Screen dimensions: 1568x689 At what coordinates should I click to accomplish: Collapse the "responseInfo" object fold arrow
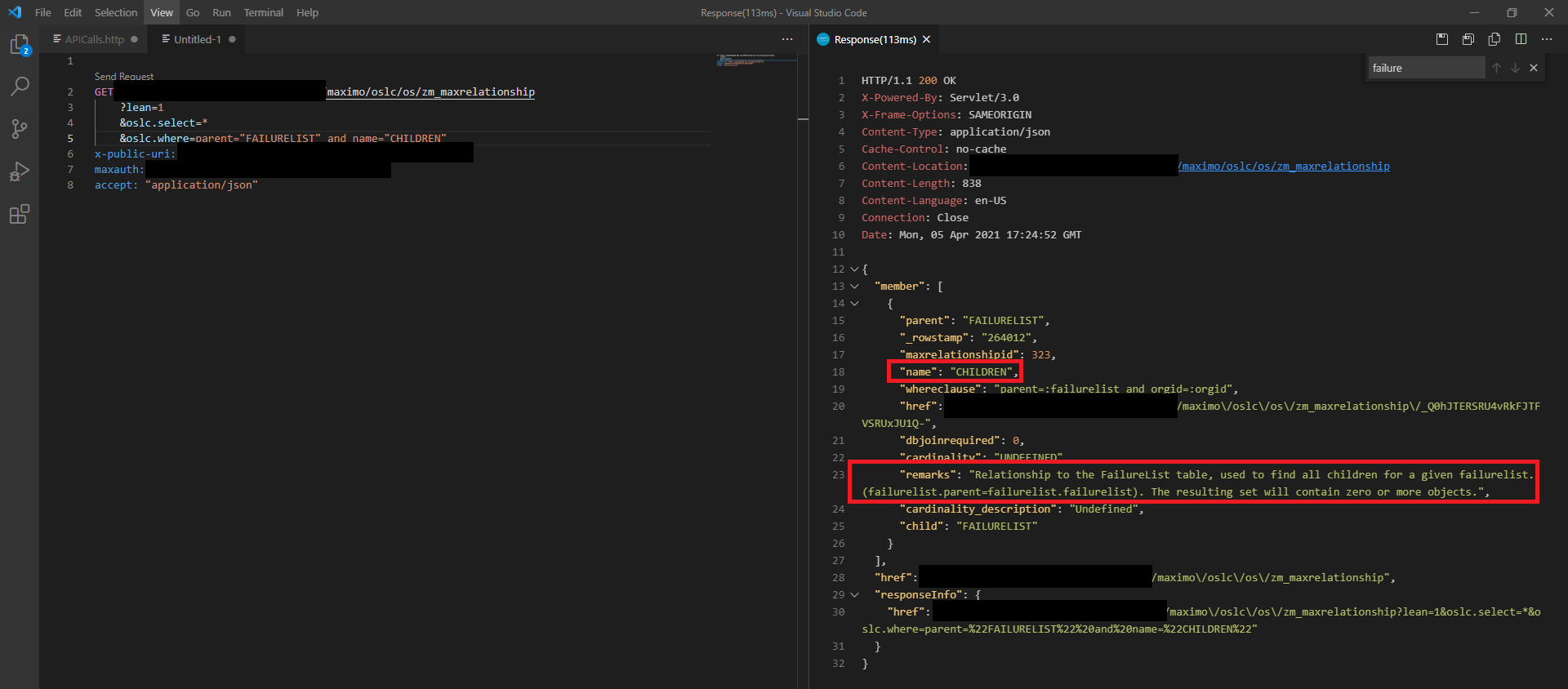point(854,595)
